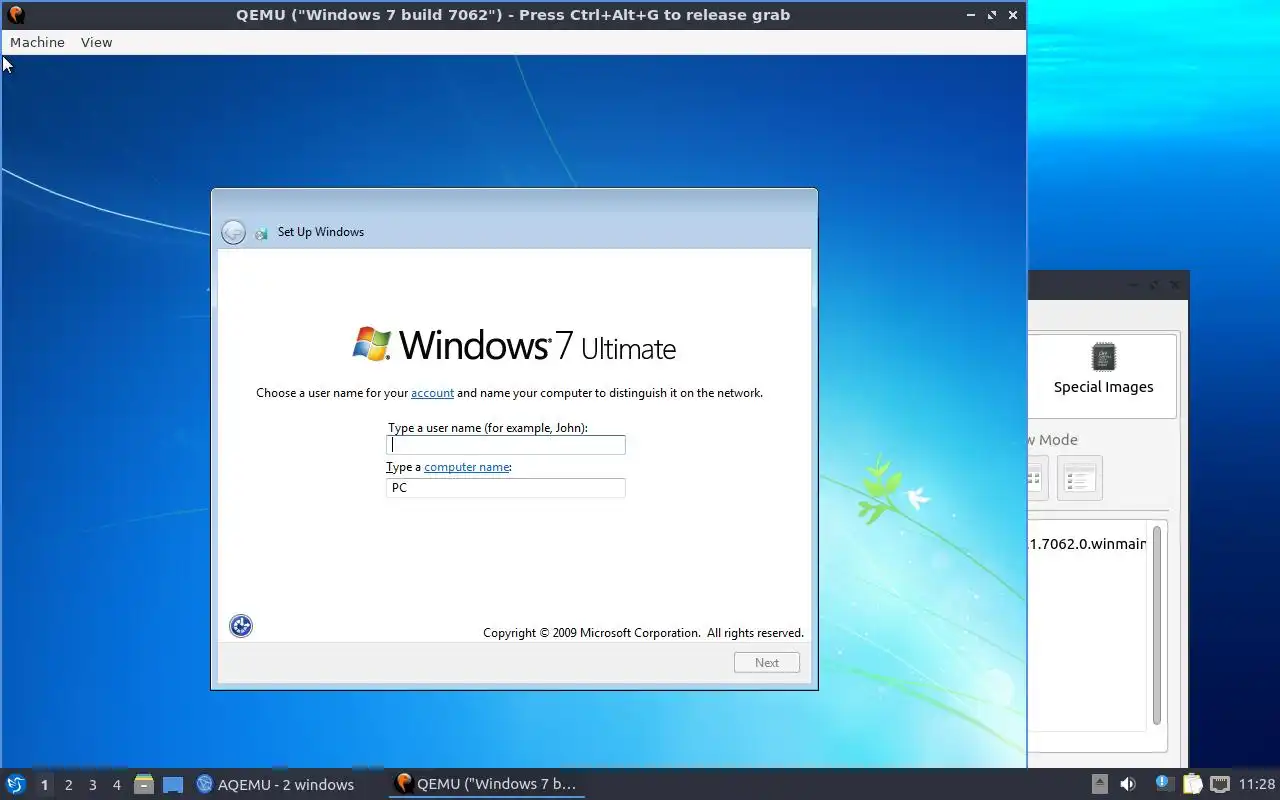Click the back arrow in Set Up Windows
The height and width of the screenshot is (800, 1280).
pyautogui.click(x=233, y=232)
